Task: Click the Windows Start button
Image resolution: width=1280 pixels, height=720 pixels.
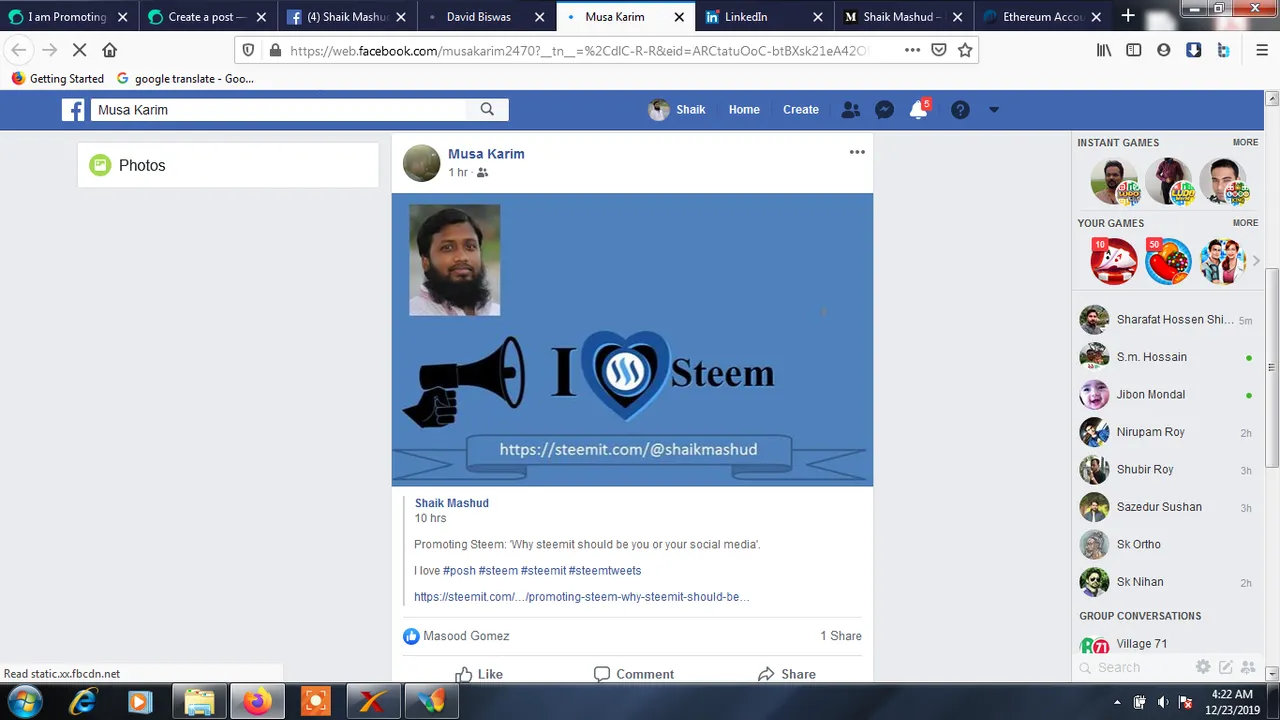Action: pos(25,701)
